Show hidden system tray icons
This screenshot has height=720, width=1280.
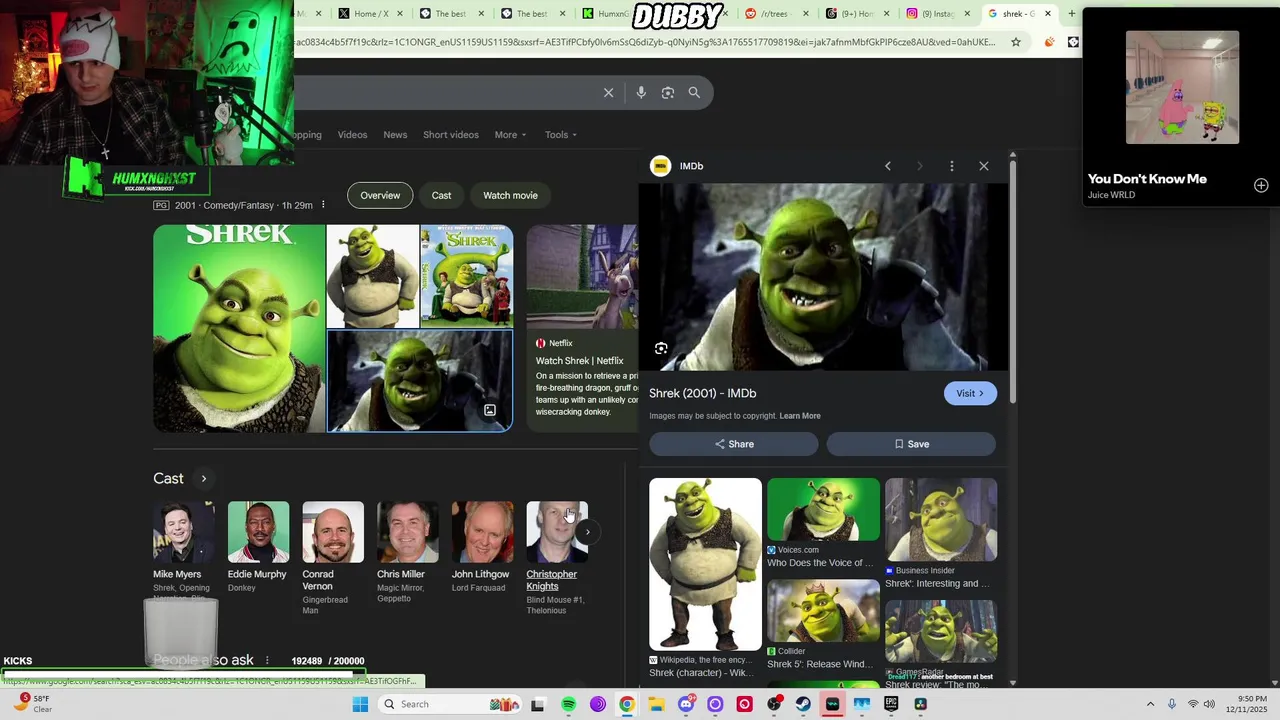1150,704
